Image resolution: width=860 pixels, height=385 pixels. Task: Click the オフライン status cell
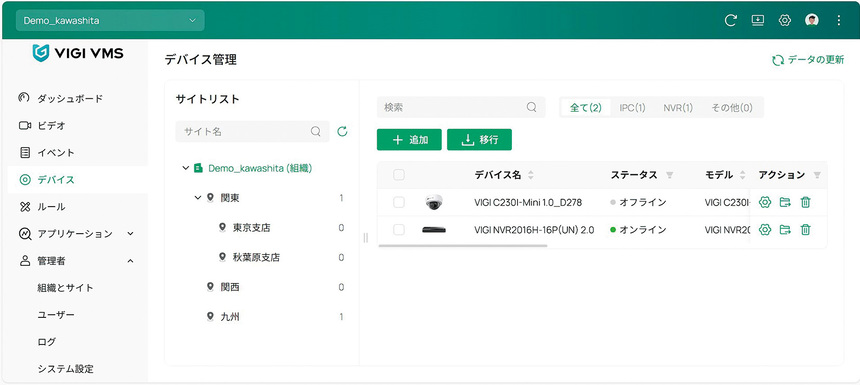click(638, 202)
